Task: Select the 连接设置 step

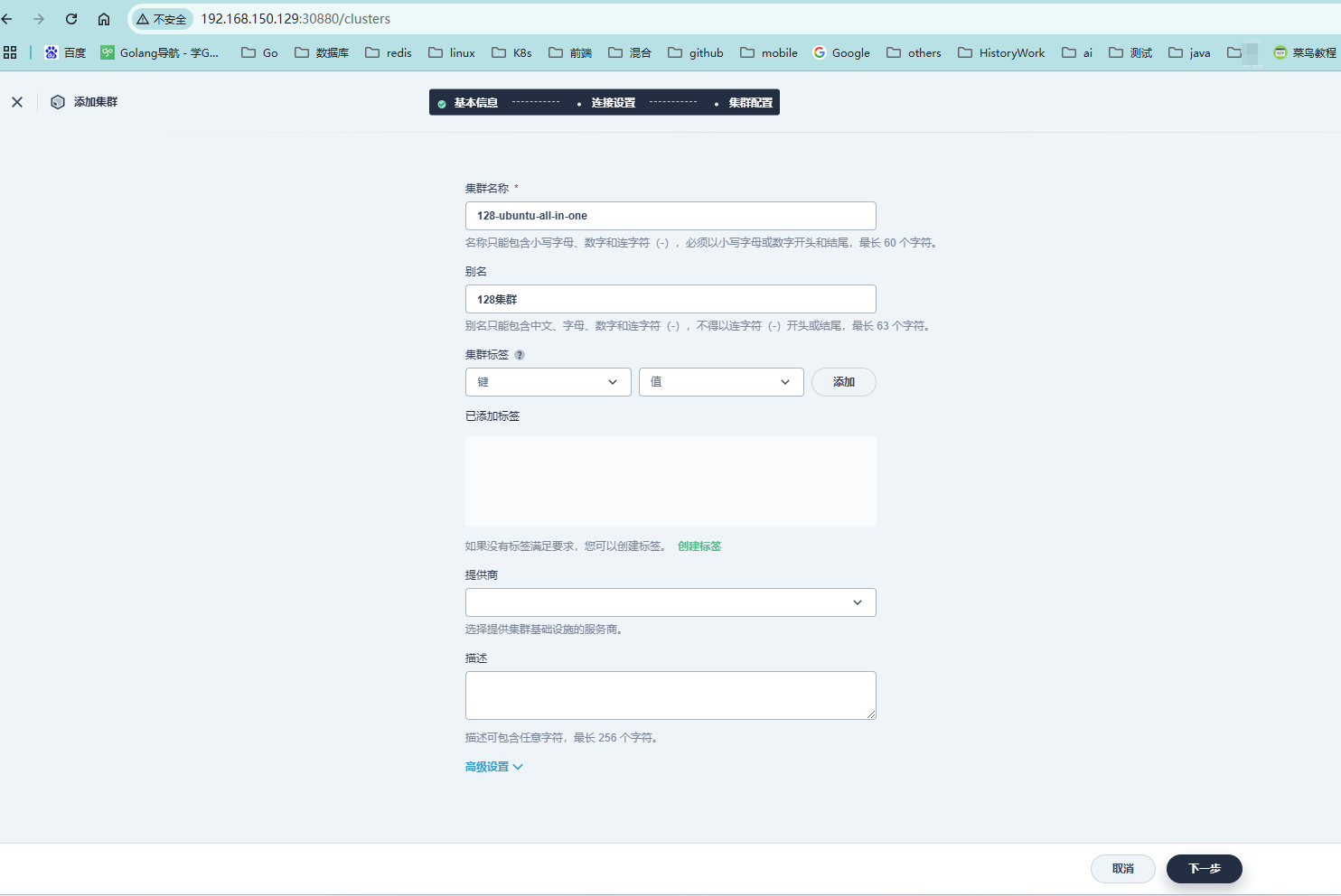Action: click(x=613, y=103)
